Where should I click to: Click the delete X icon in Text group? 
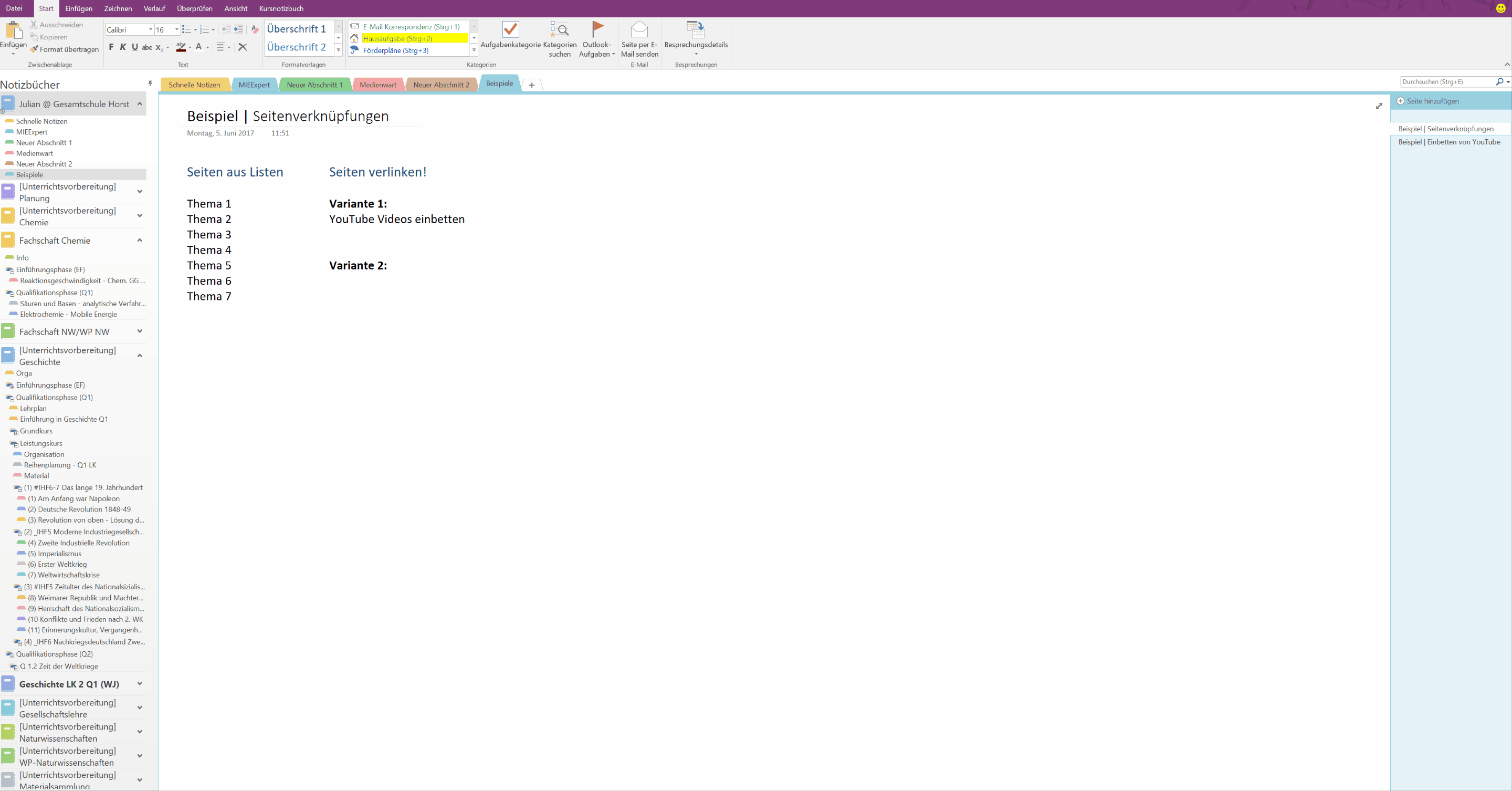point(243,47)
